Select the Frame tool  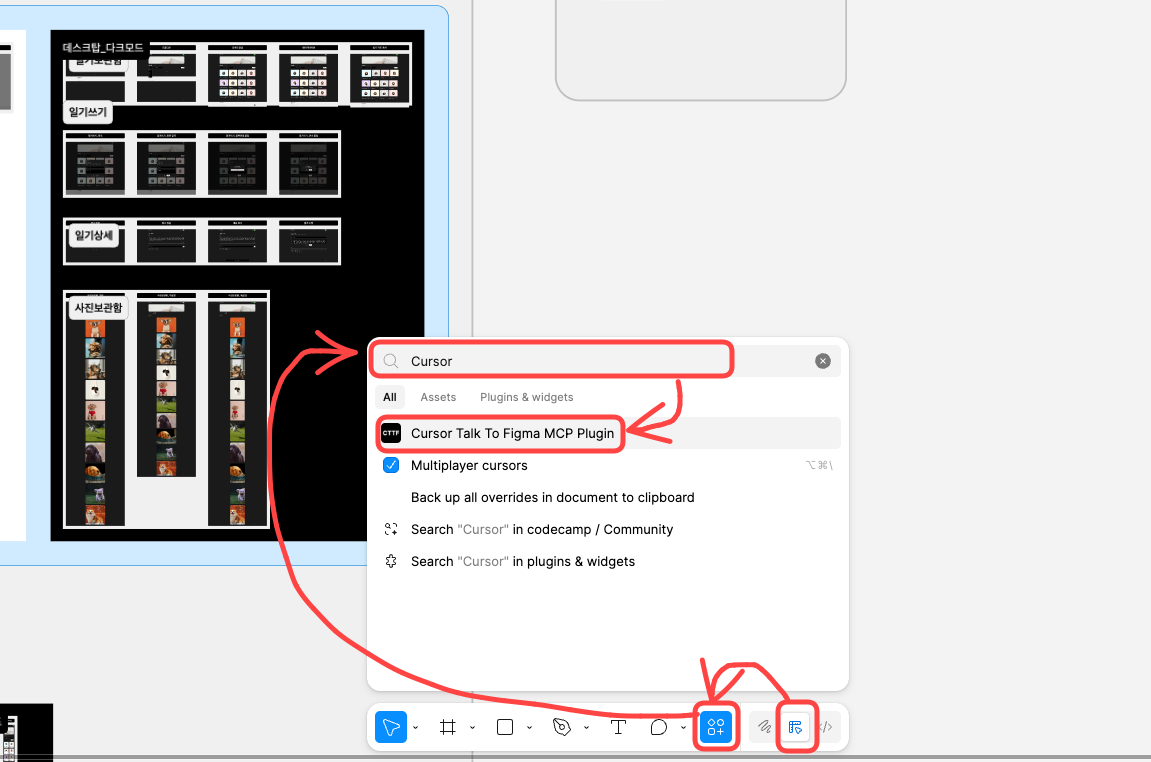448,727
